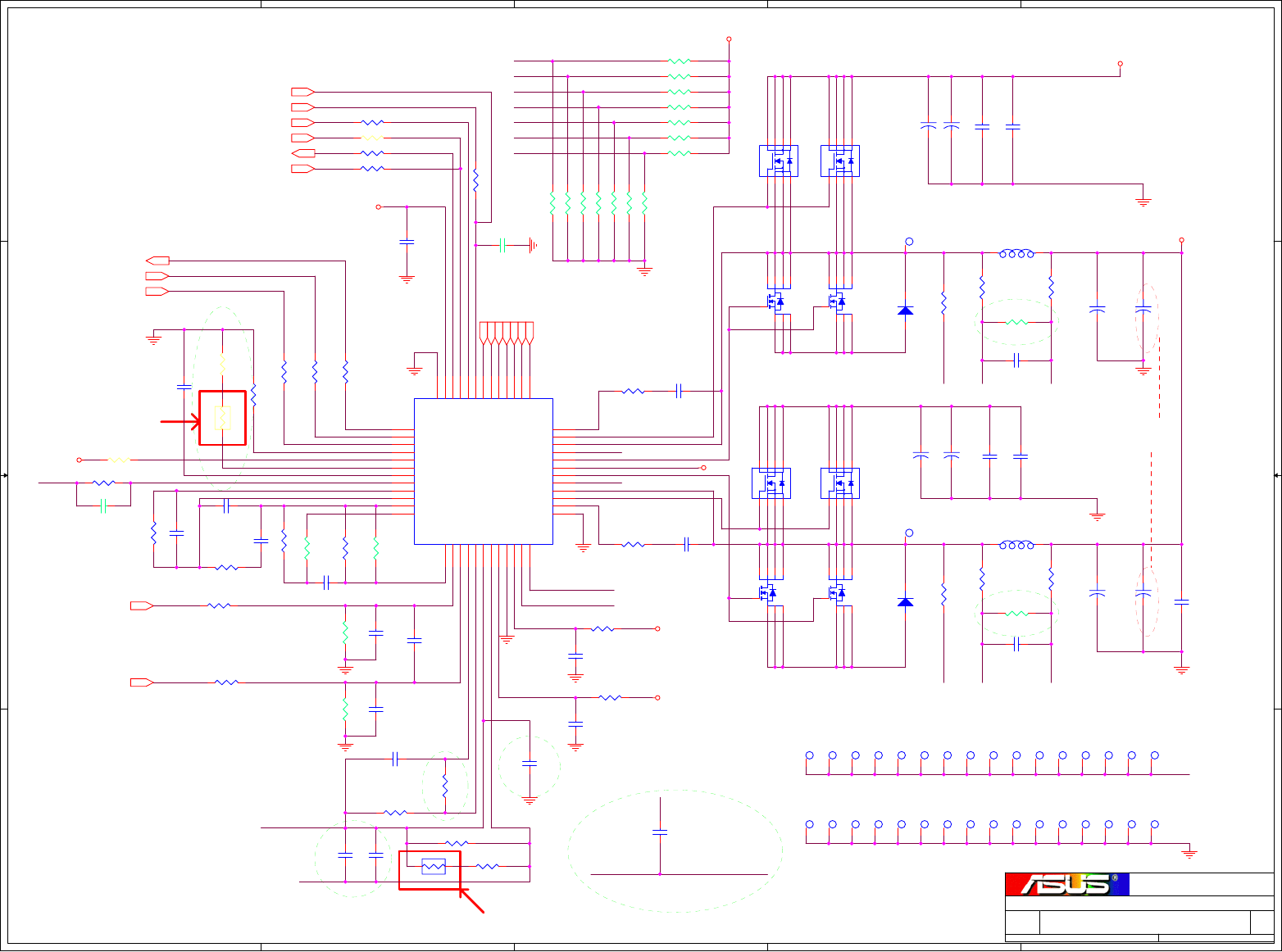Select upper phase left dual-MOSFET package
1282x952 pixels.
(x=779, y=161)
